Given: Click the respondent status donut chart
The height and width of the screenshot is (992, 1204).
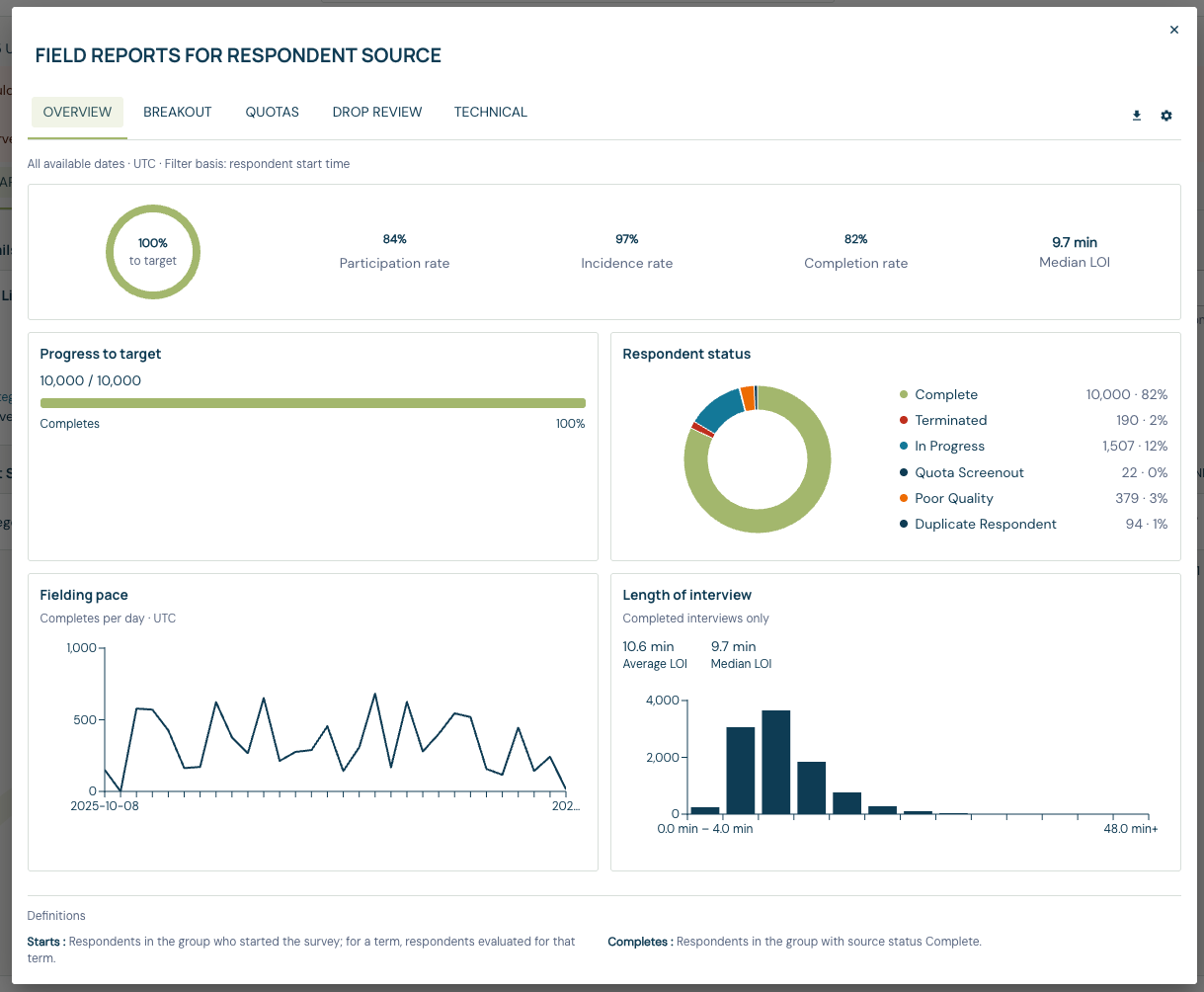Looking at the screenshot, I should [758, 459].
